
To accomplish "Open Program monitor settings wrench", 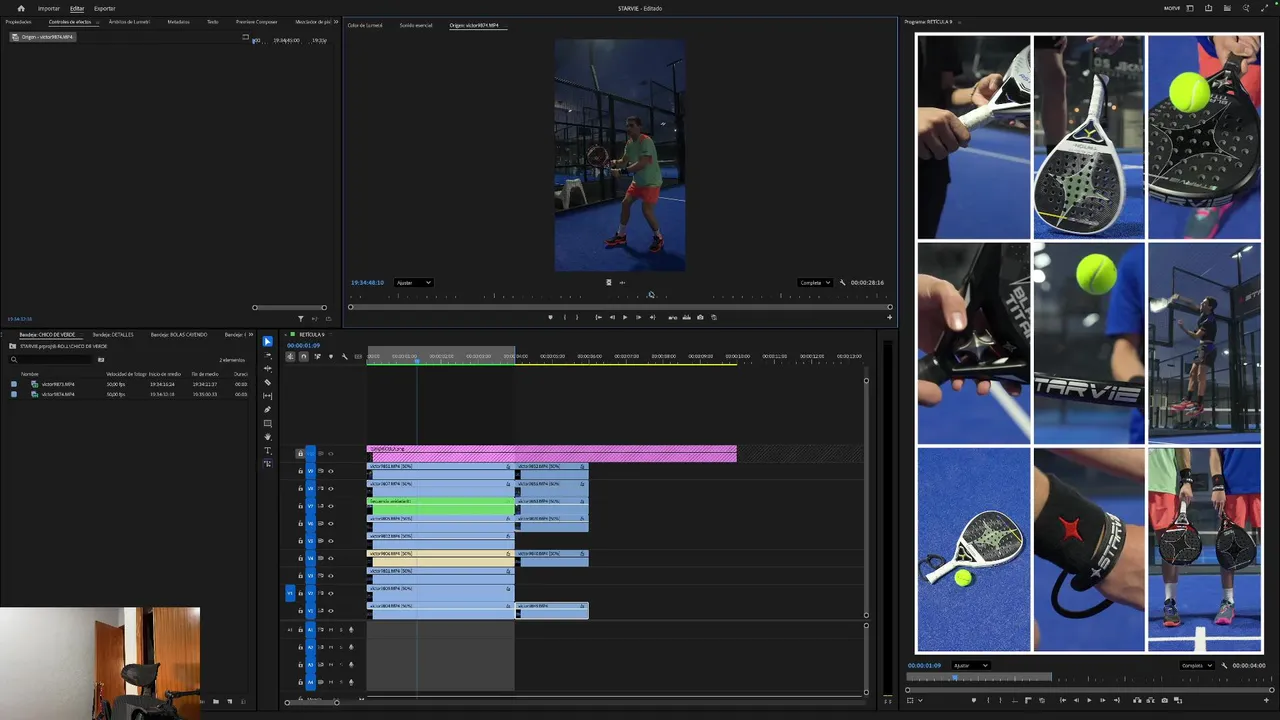I will tap(1224, 665).
